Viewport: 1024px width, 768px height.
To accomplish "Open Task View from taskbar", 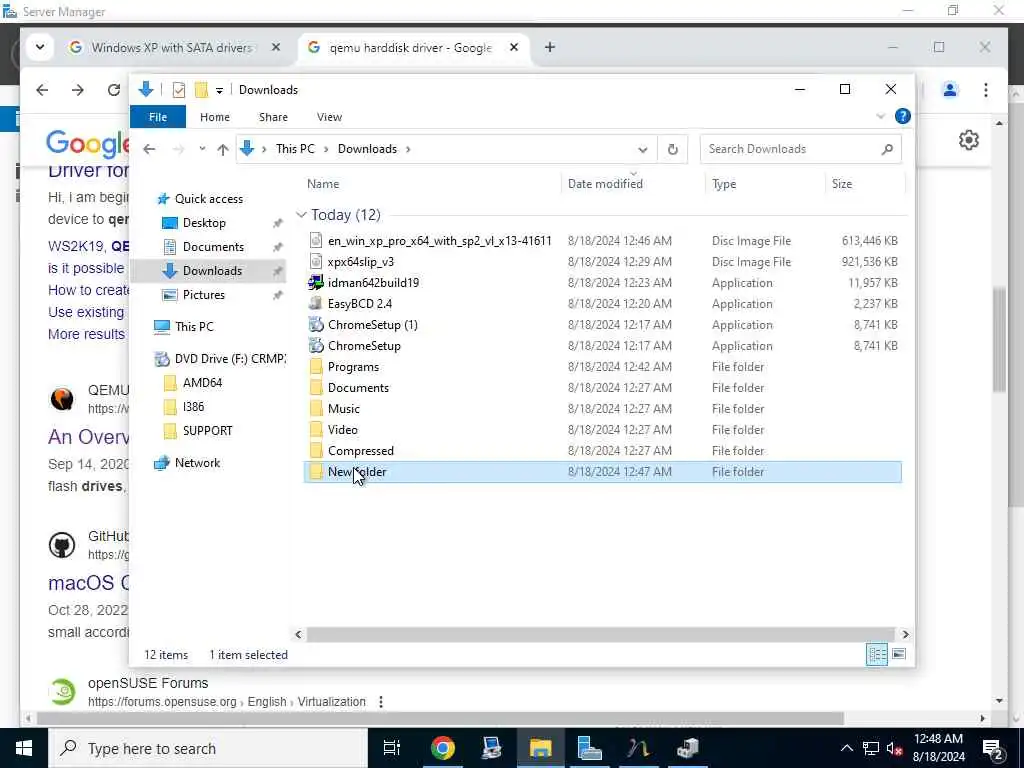I will point(391,748).
